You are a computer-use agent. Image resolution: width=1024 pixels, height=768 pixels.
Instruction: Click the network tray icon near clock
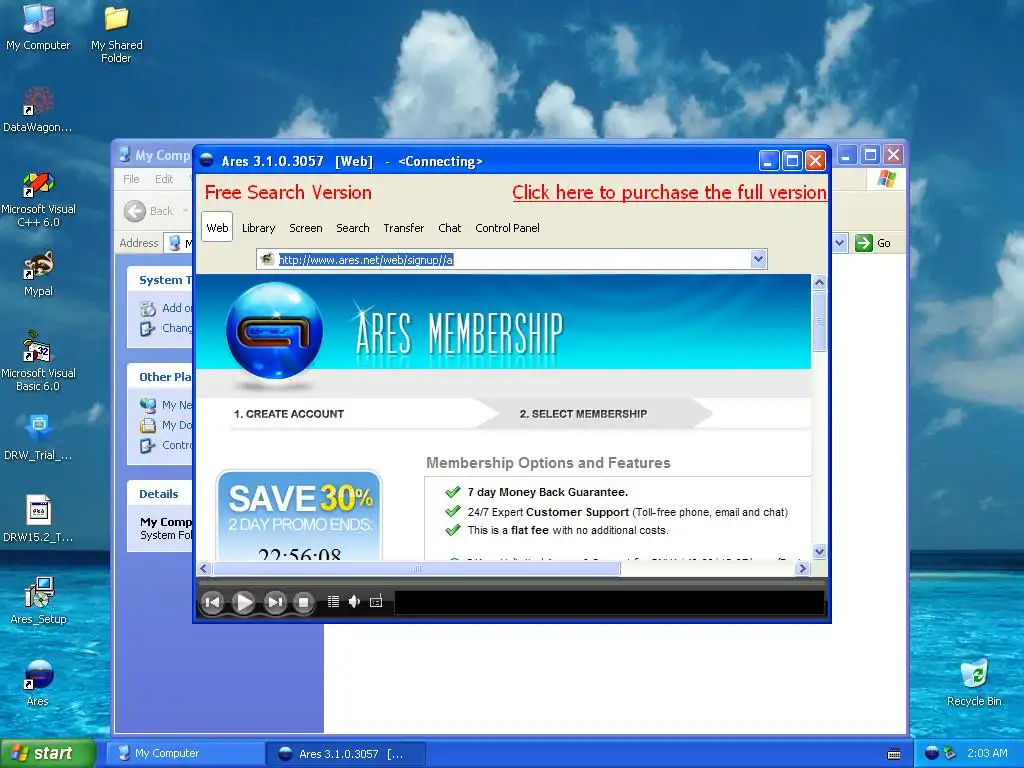950,753
